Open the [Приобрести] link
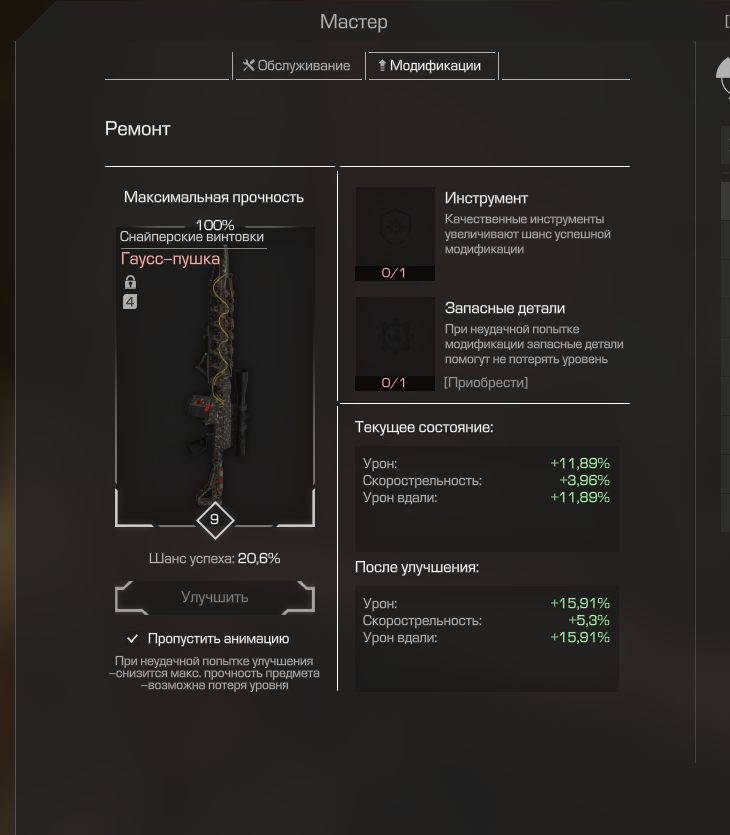Image resolution: width=730 pixels, height=835 pixels. (486, 382)
